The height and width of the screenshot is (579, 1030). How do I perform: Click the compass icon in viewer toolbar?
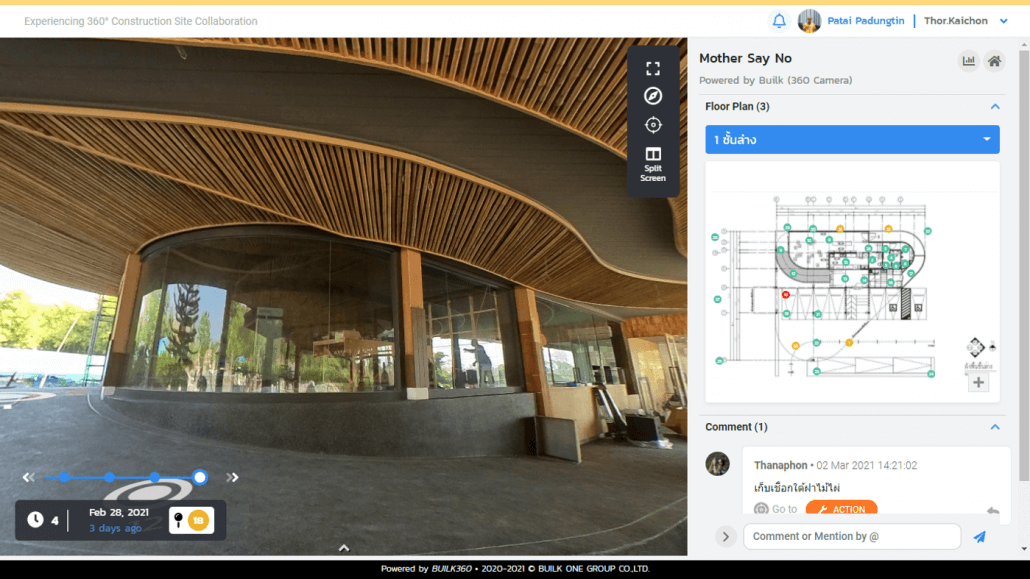[652, 96]
